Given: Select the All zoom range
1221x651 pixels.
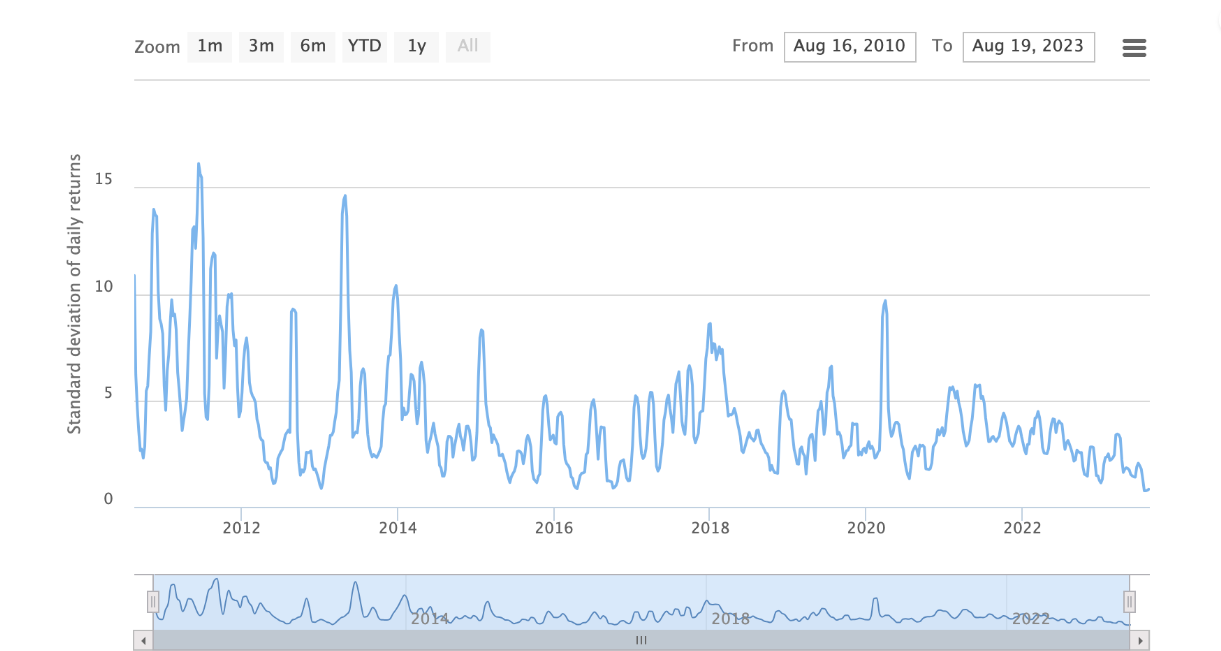Looking at the screenshot, I should click(x=468, y=47).
